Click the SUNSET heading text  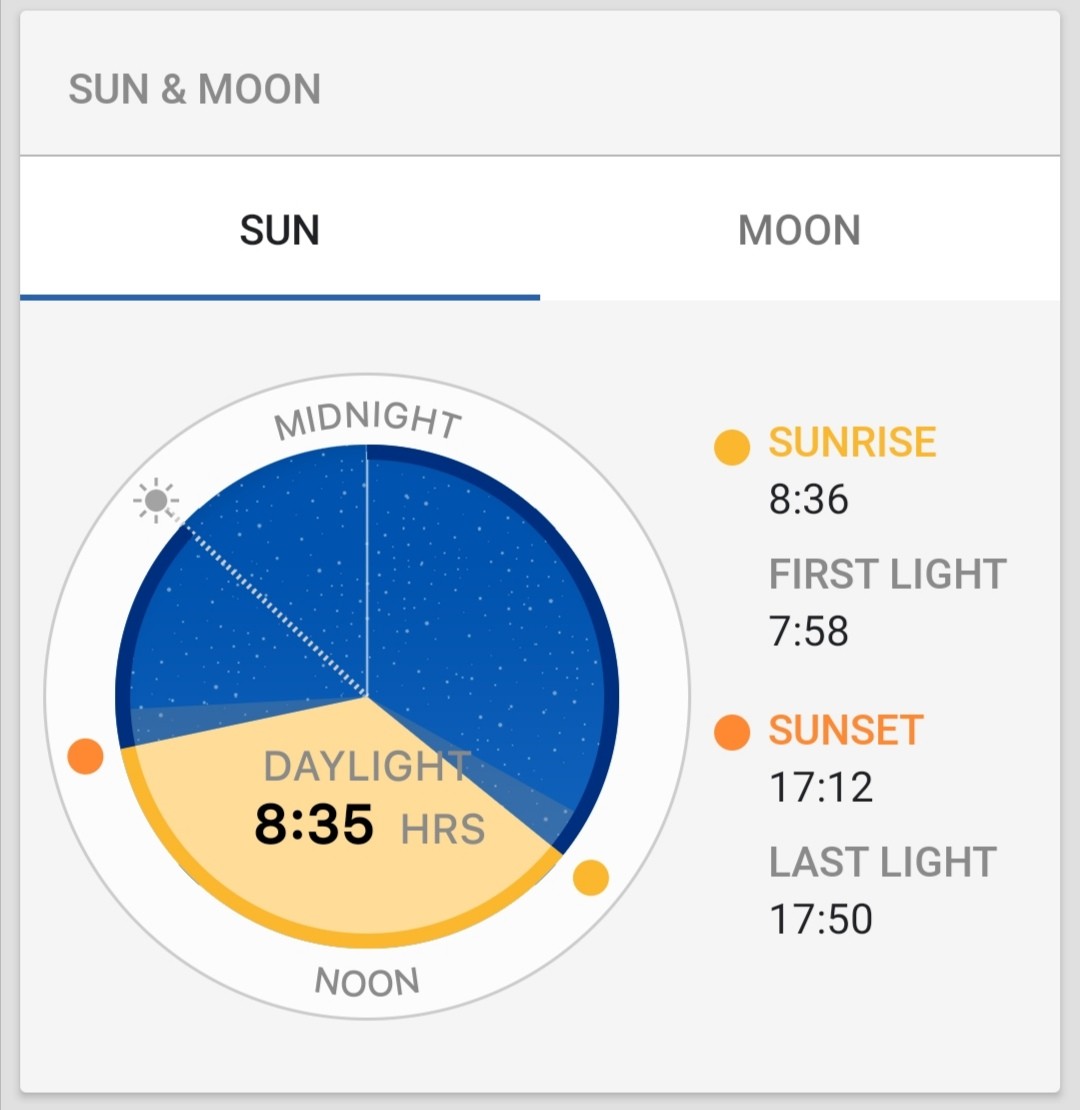coord(846,730)
